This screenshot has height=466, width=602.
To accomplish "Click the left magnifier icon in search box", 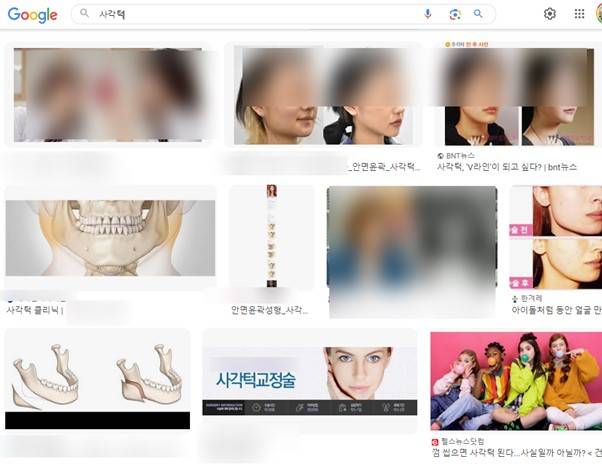I will 84,13.
